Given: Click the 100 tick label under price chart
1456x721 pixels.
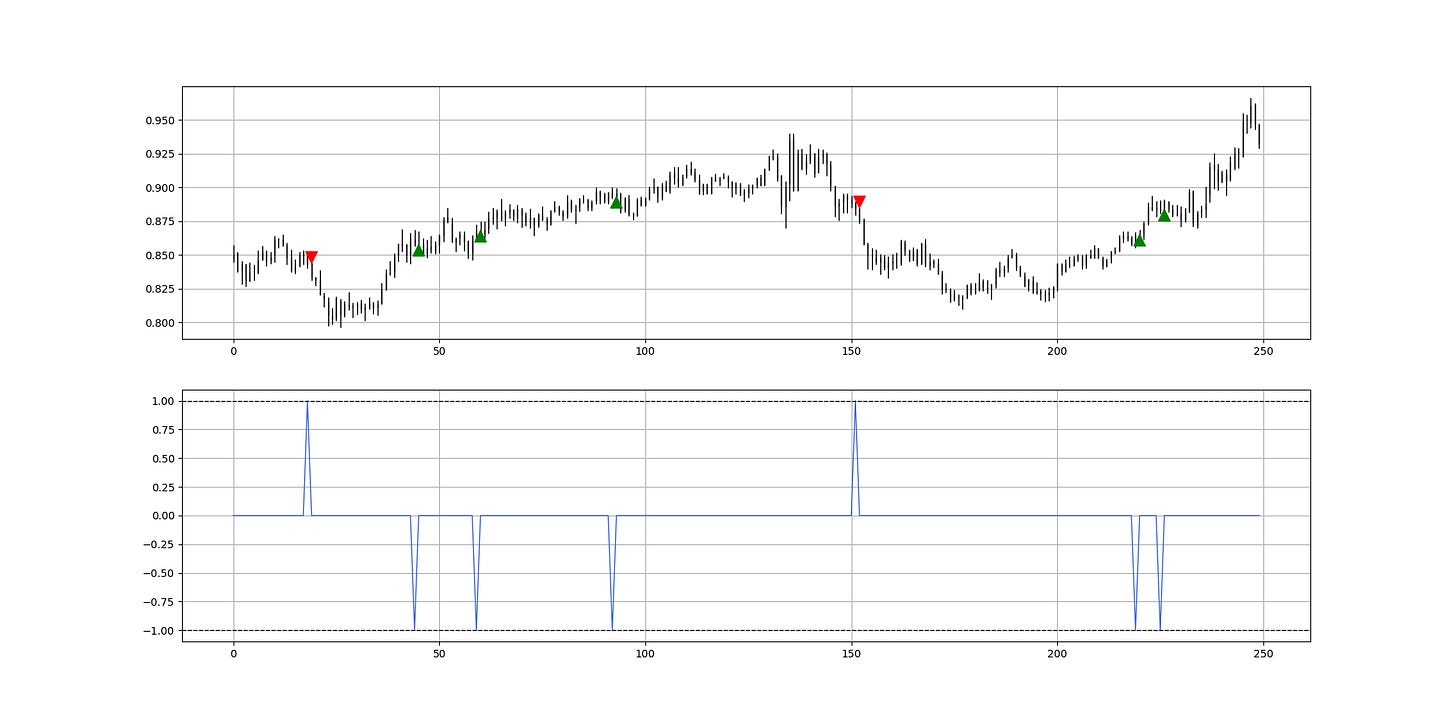Looking at the screenshot, I should click(645, 352).
